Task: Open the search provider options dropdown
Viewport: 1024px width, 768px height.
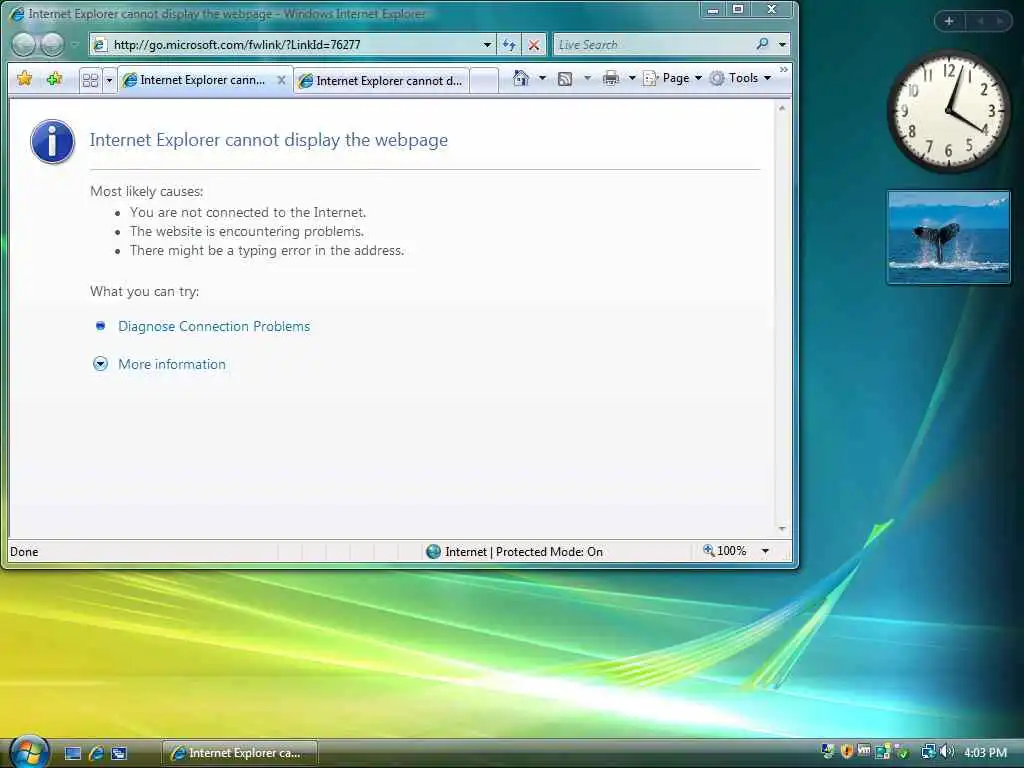Action: click(782, 44)
